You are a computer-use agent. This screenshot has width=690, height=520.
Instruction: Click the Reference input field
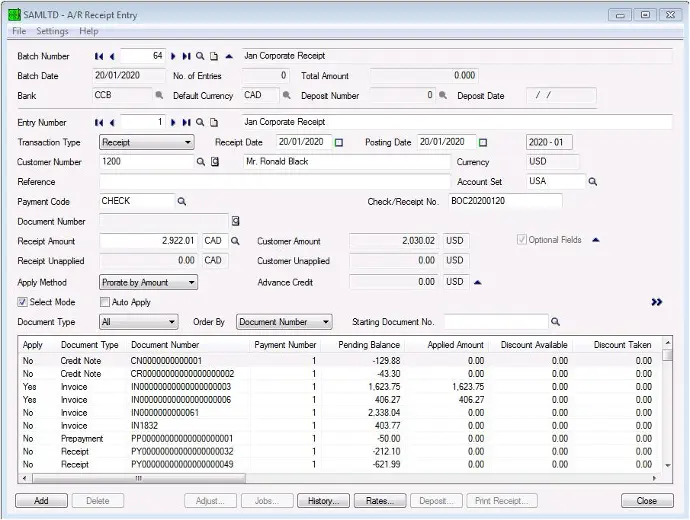(275, 182)
